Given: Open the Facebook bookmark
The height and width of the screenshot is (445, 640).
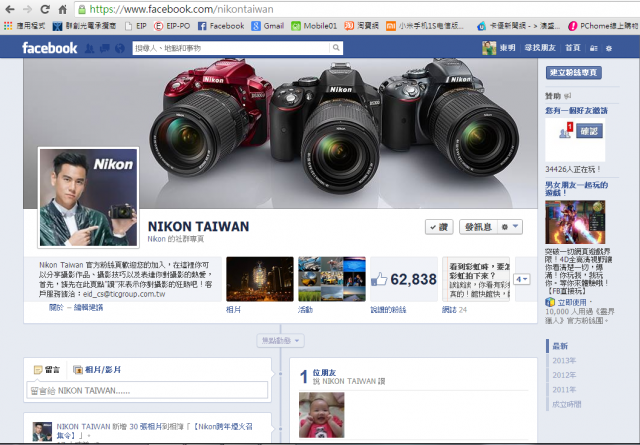Looking at the screenshot, I should pos(221,26).
